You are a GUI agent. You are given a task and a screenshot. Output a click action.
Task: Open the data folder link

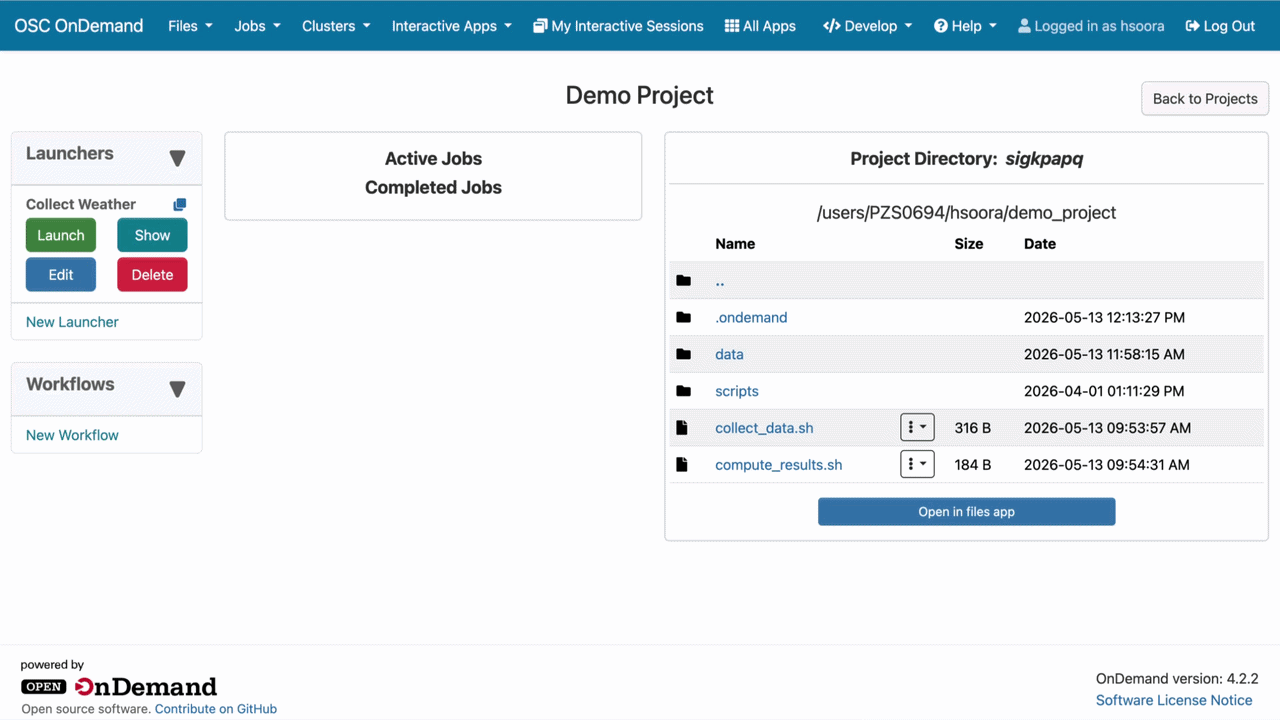[729, 354]
